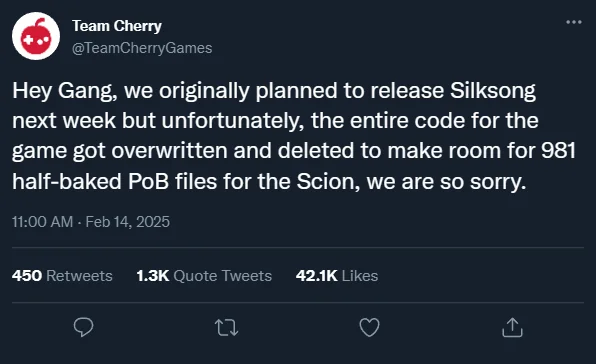Screen dimensions: 596x364
Task: Like the tweet with the heart icon
Action: click(369, 328)
